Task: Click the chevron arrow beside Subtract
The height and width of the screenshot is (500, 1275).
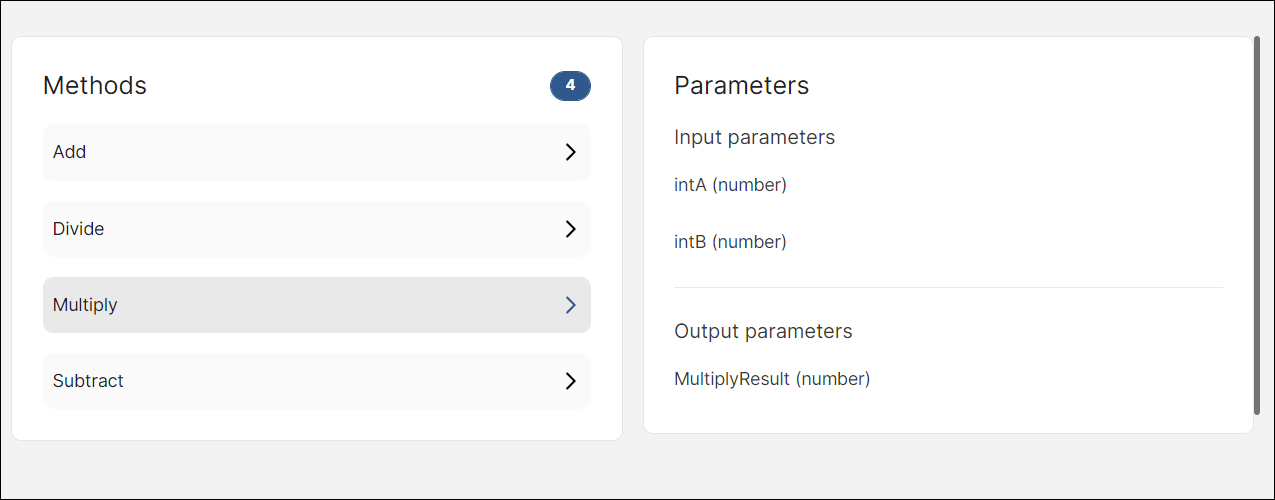Action: [570, 381]
